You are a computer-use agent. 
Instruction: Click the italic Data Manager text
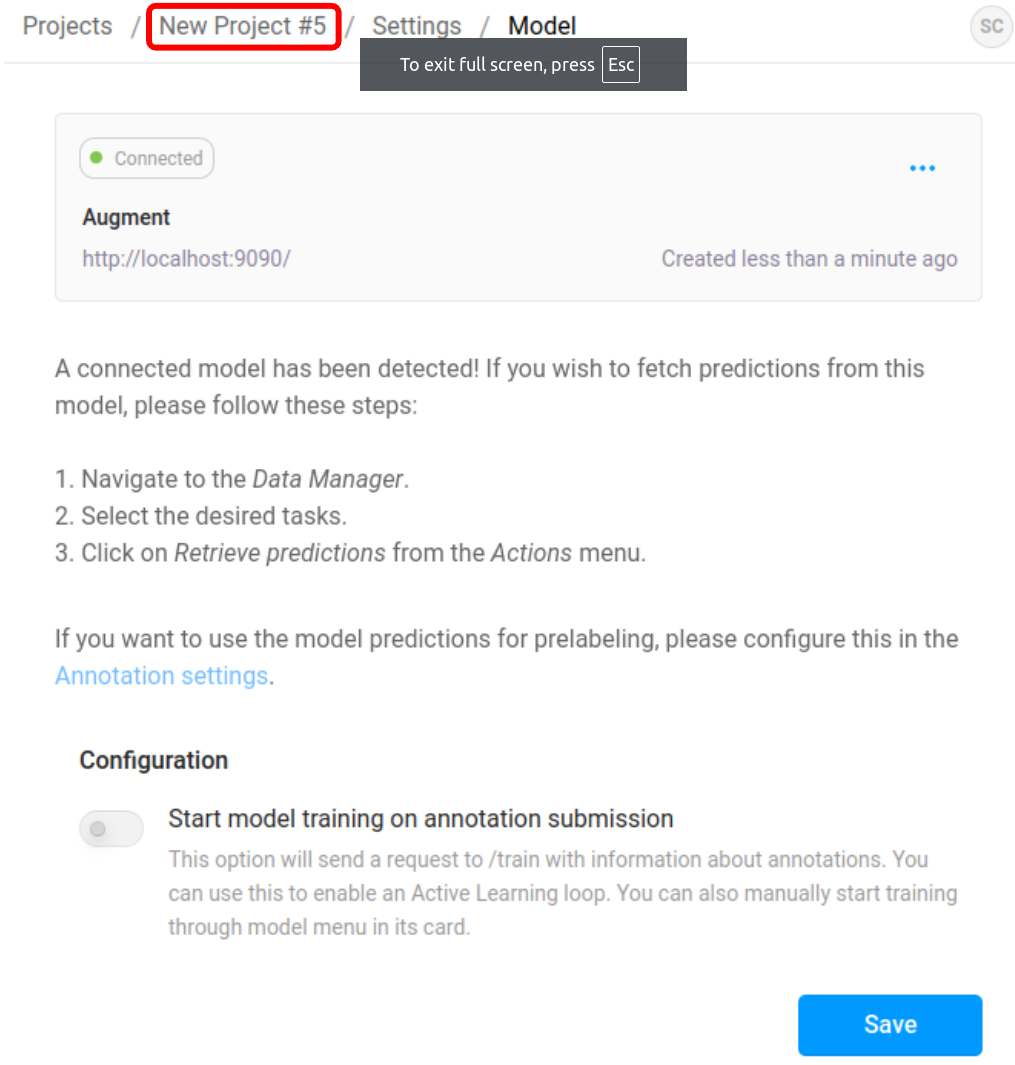coord(328,479)
